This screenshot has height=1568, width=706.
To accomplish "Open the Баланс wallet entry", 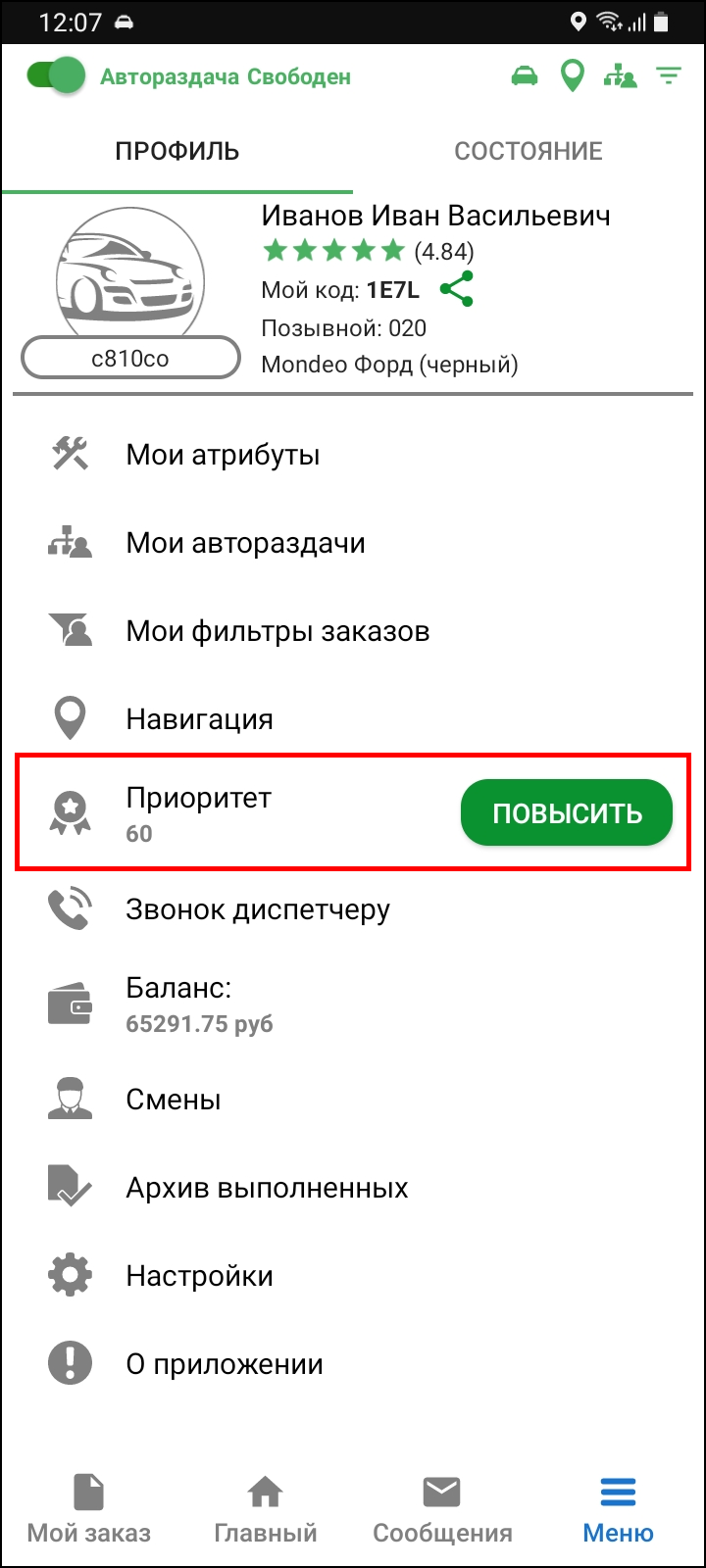I will tap(353, 1004).
